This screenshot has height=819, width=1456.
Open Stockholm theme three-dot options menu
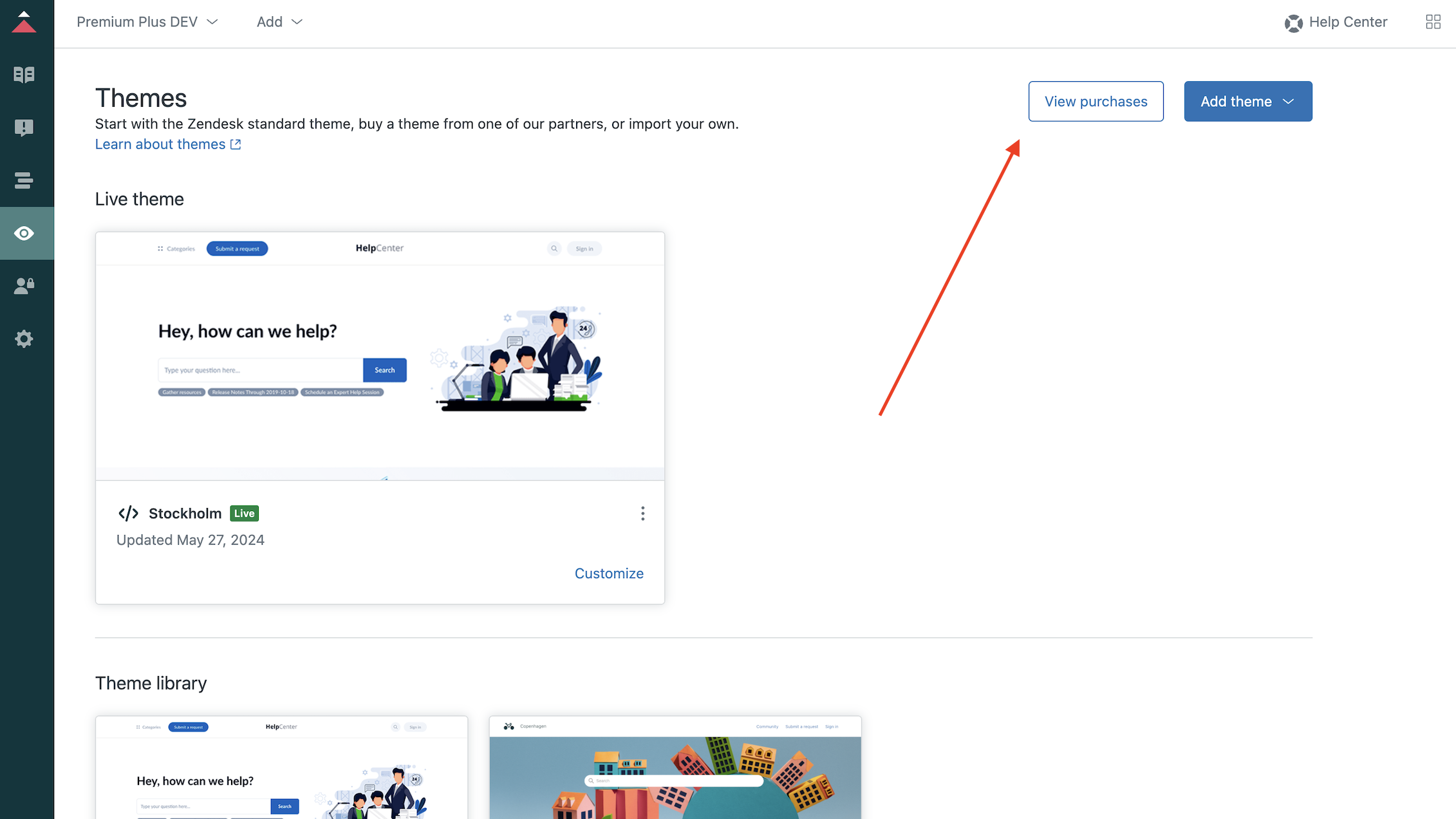642,513
